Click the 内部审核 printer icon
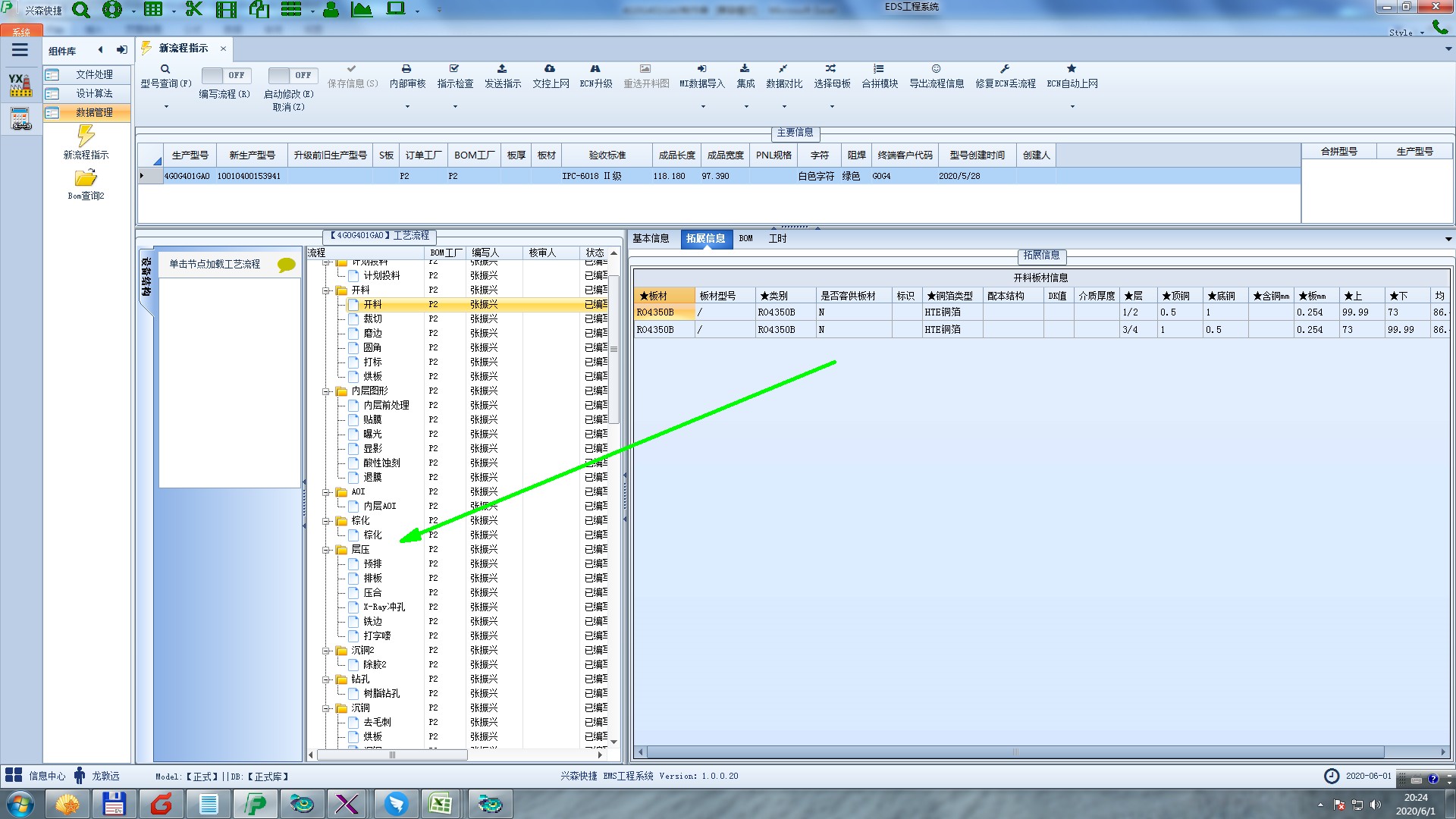 (x=406, y=69)
